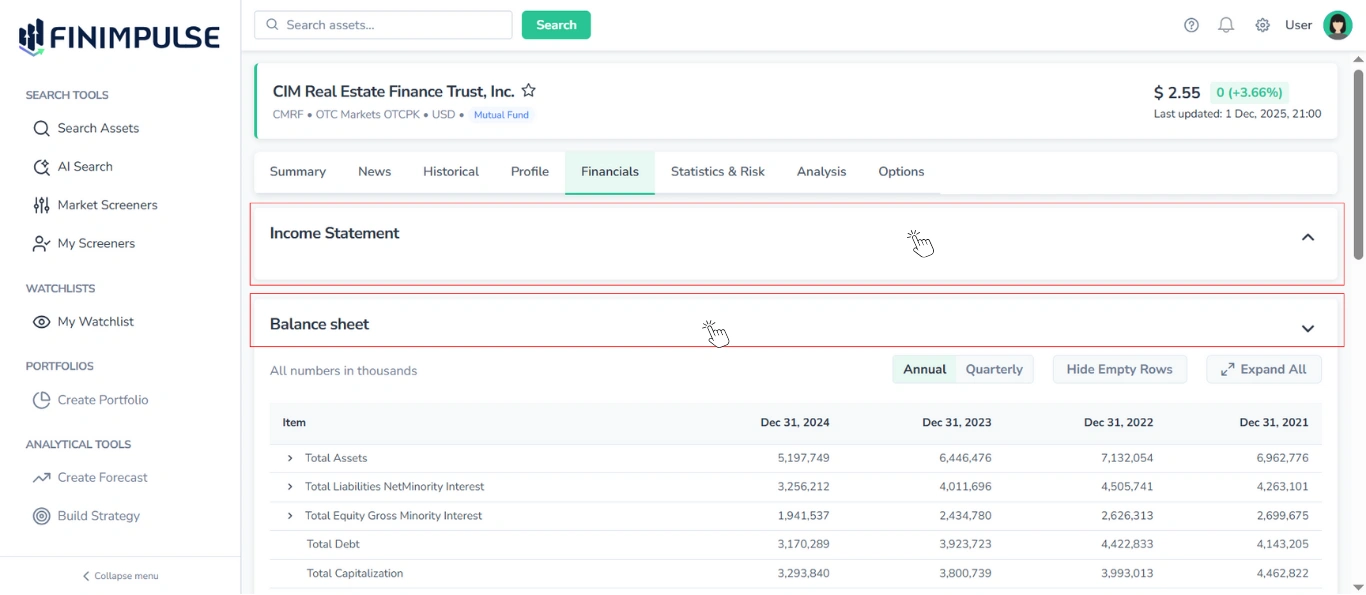Open the Statistics & Risk tab
1366x595 pixels.
717,171
